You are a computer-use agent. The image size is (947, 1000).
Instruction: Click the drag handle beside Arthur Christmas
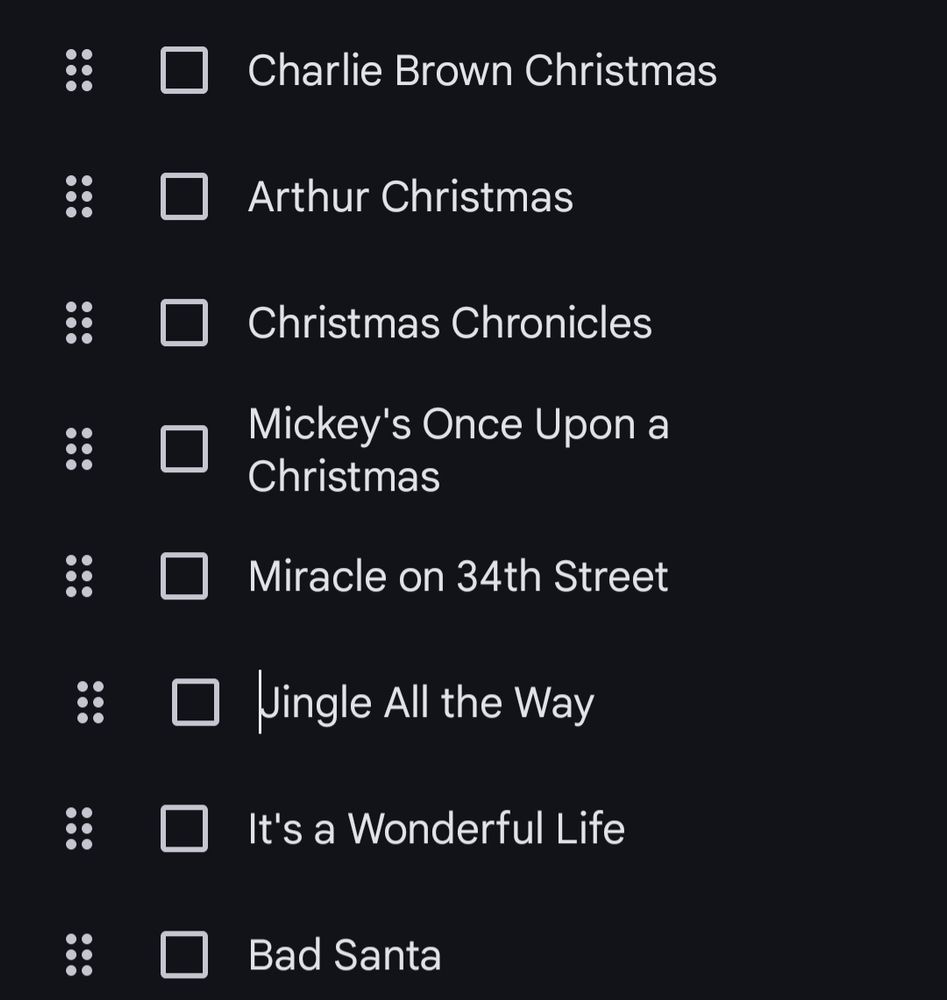point(79,196)
